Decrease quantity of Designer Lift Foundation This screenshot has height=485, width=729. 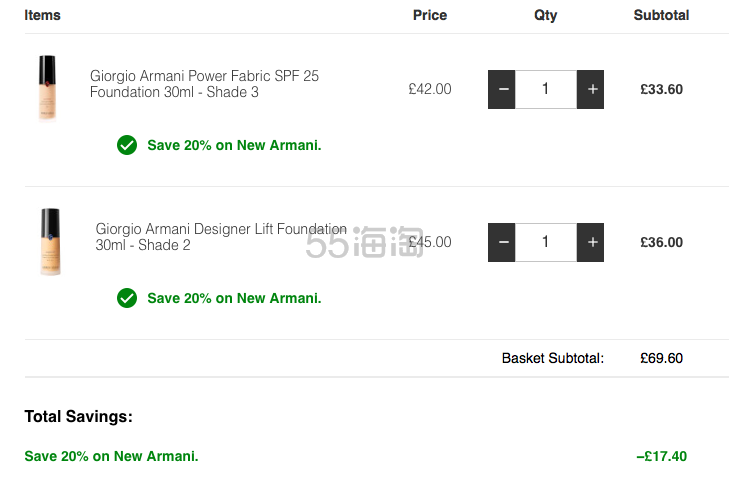tap(502, 242)
